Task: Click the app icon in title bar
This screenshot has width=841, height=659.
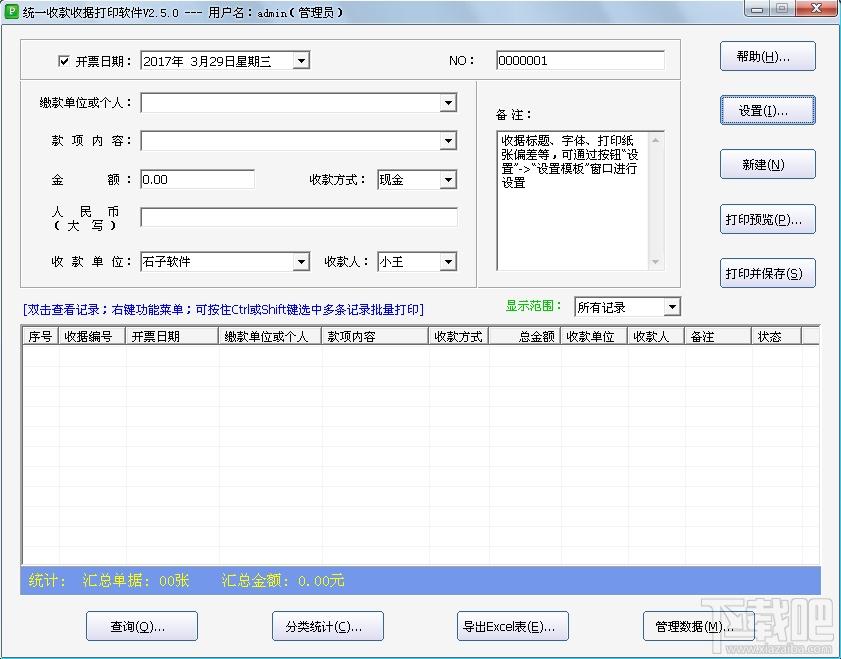Action: point(11,11)
